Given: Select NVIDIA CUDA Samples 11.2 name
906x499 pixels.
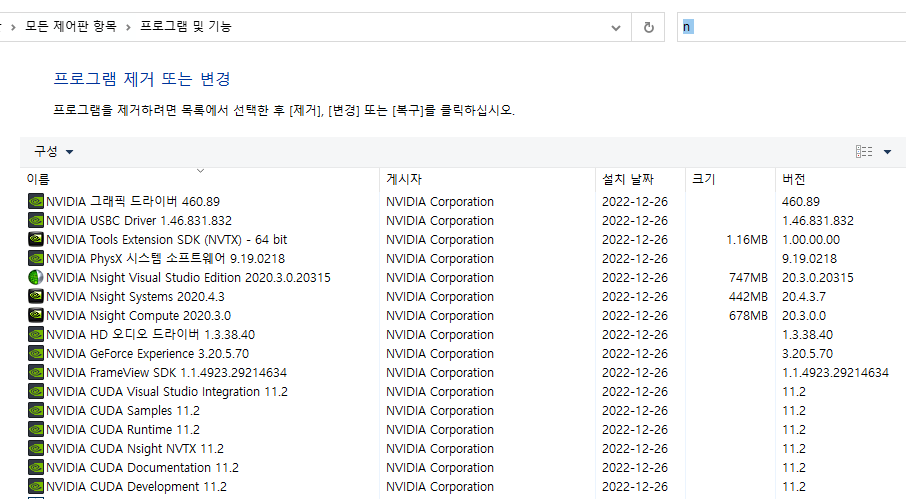Looking at the screenshot, I should [123, 411].
